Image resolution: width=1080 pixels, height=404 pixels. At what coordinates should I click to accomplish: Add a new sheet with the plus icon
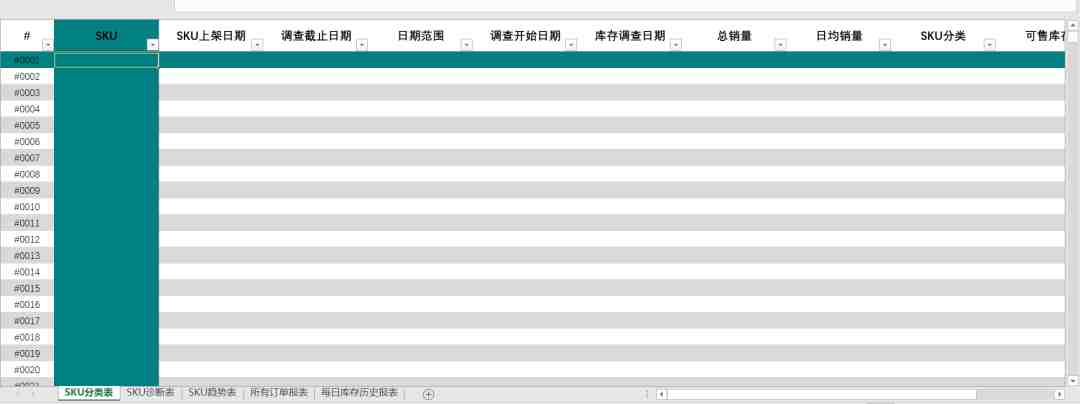click(428, 394)
